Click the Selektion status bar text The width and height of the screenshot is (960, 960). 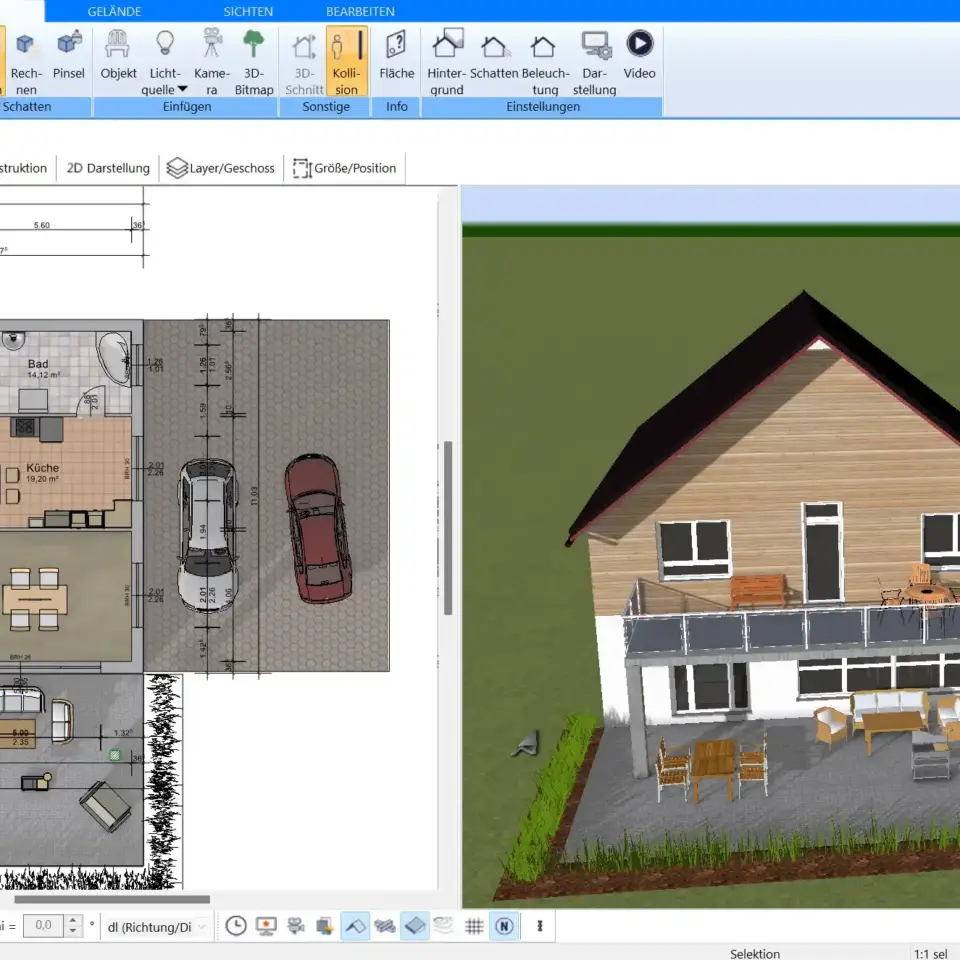point(755,953)
